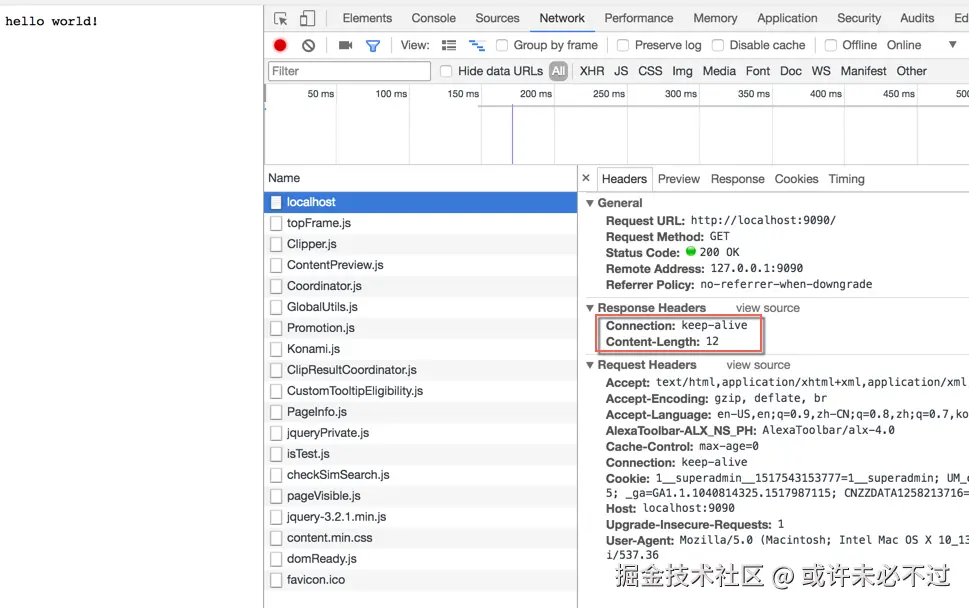Collapse the General section triangle

tap(590, 203)
